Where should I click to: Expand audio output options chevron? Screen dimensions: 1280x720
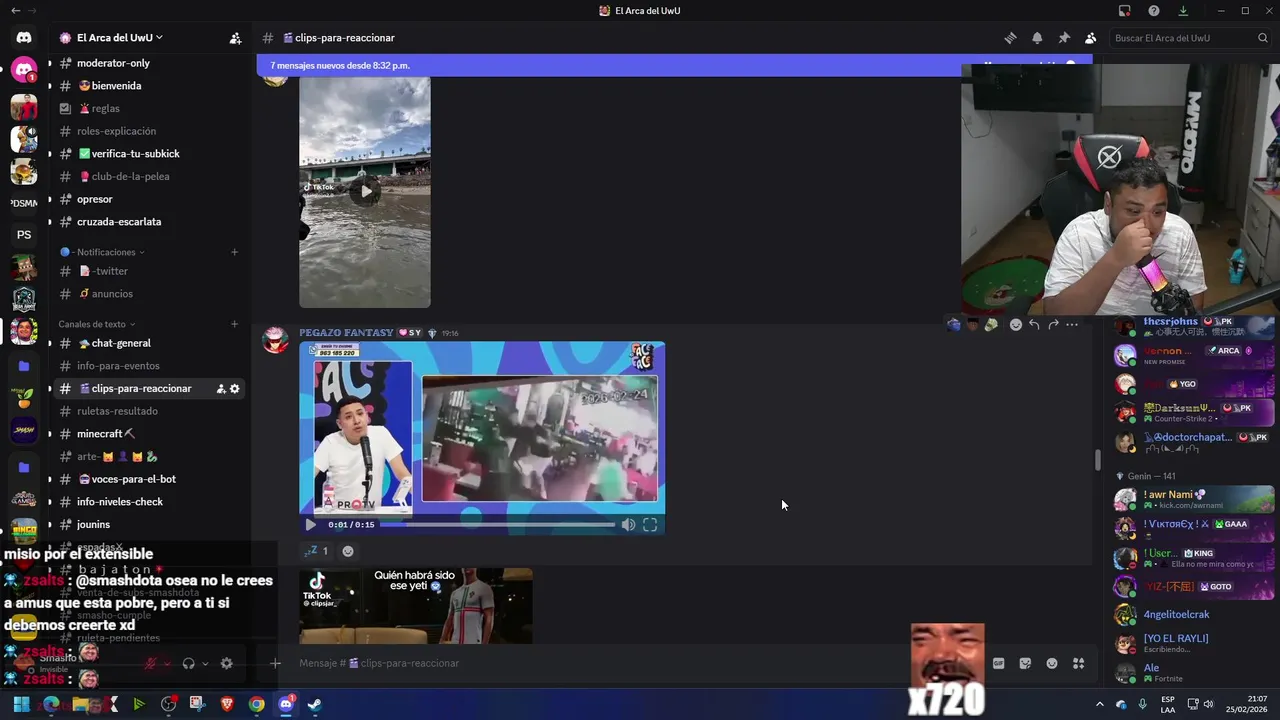point(205,663)
